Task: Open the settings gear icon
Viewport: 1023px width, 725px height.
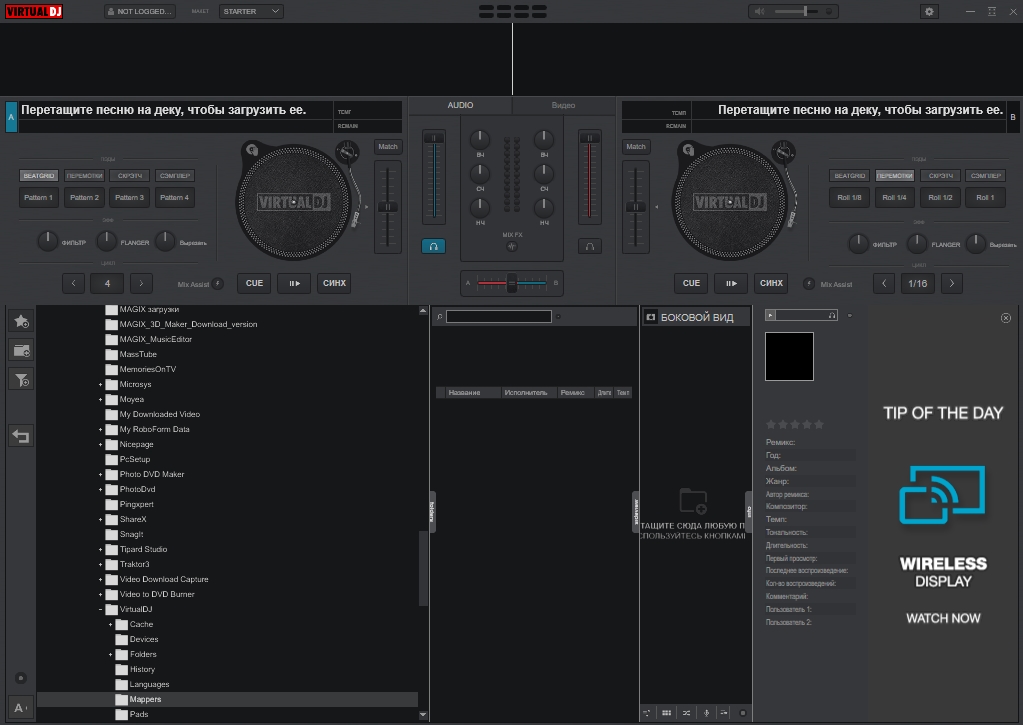Action: [929, 11]
